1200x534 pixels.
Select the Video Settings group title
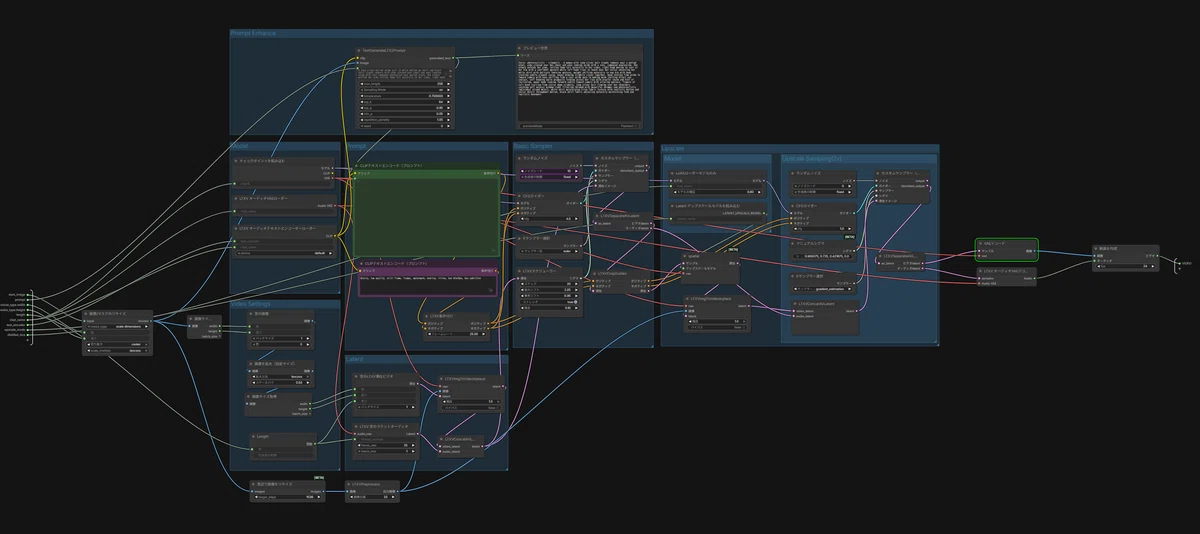point(250,303)
